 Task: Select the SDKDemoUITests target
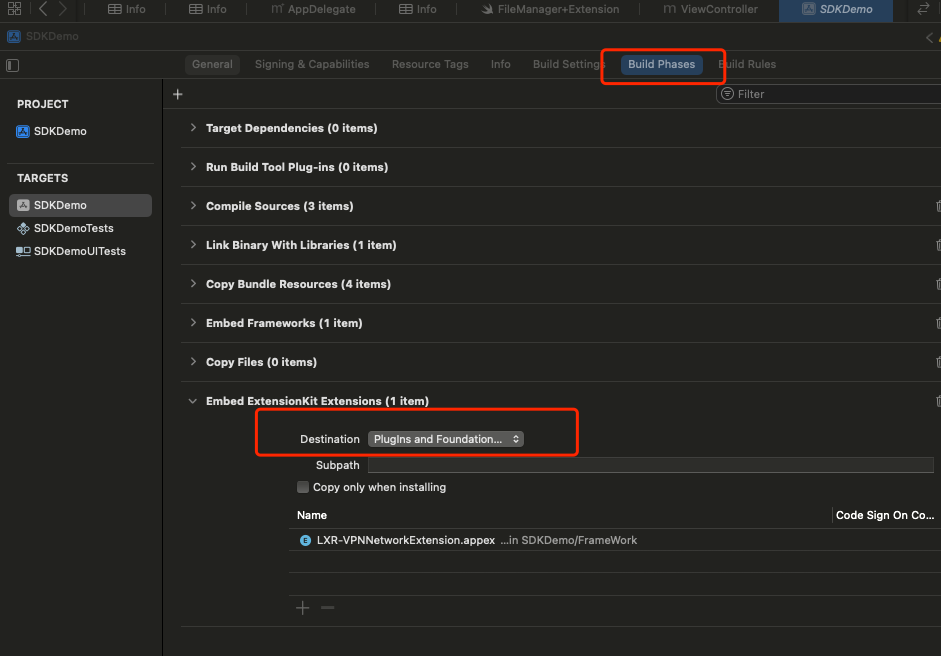pos(80,251)
